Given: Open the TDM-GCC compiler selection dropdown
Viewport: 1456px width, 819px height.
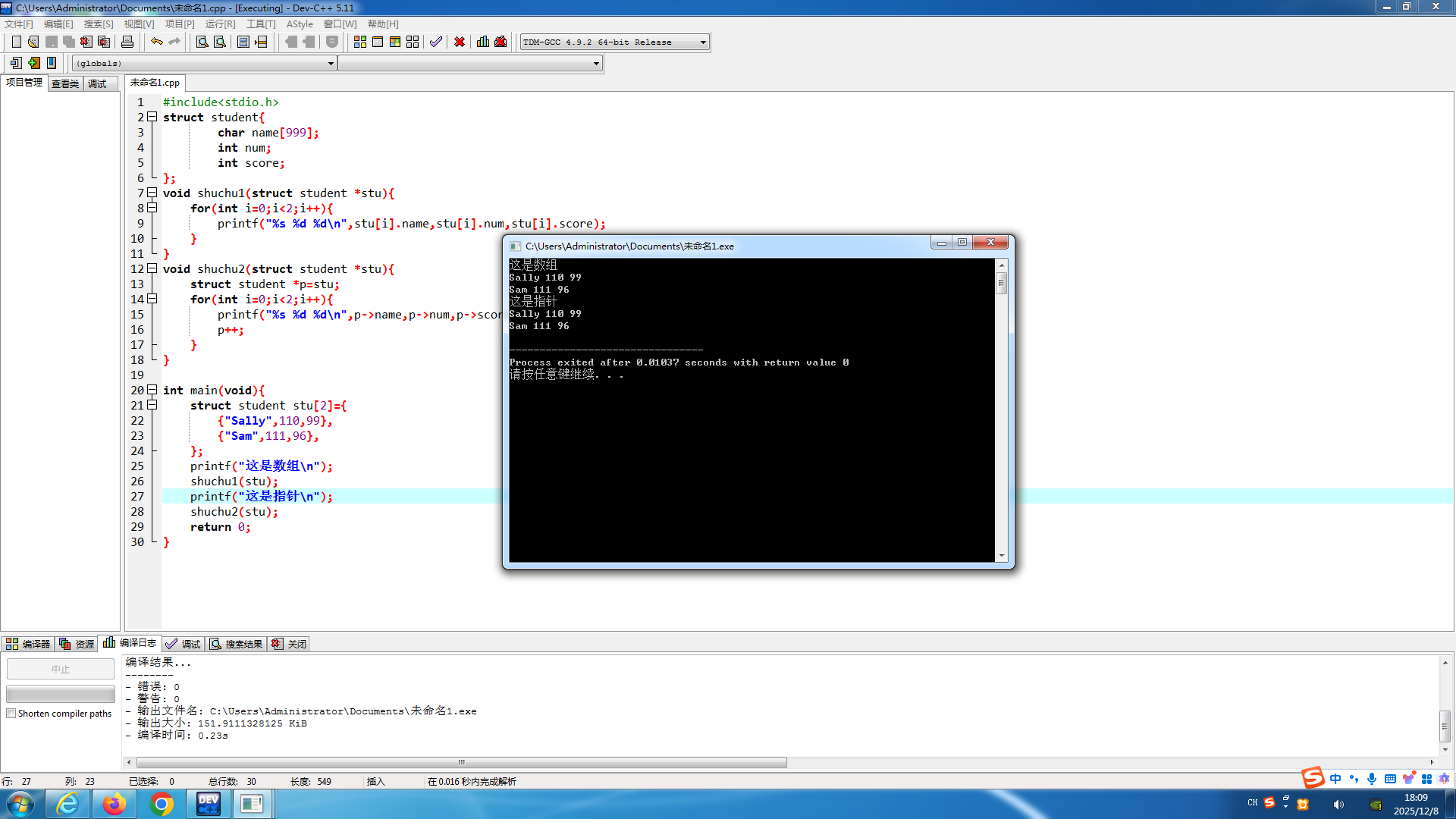Looking at the screenshot, I should click(x=703, y=42).
